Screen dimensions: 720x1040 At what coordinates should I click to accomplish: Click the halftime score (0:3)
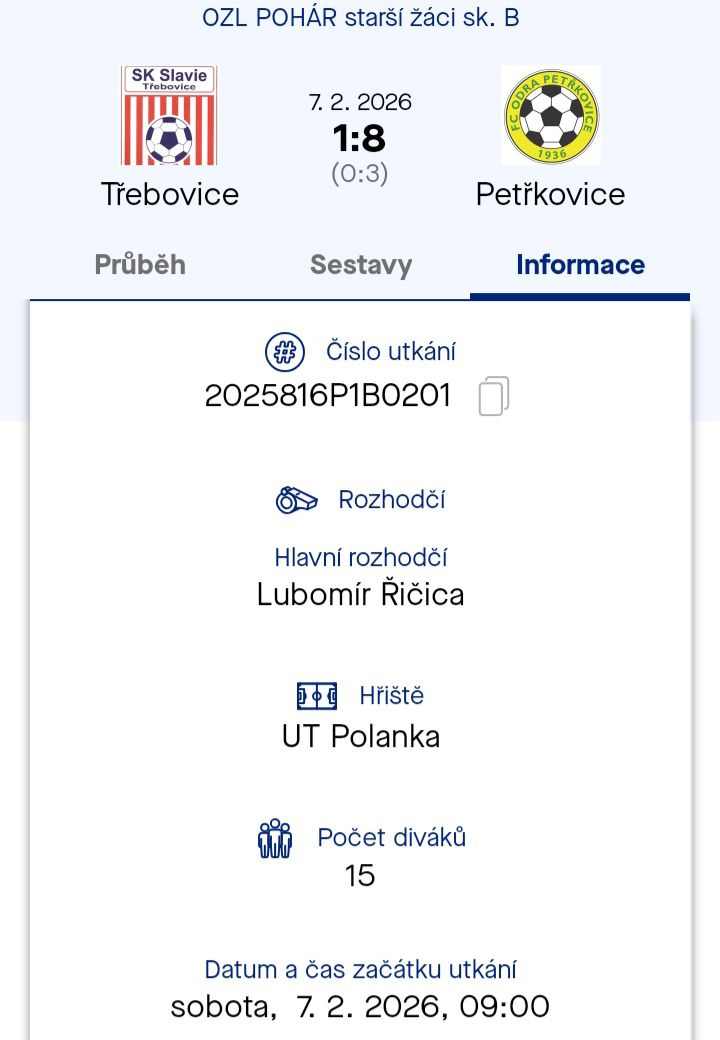(360, 174)
